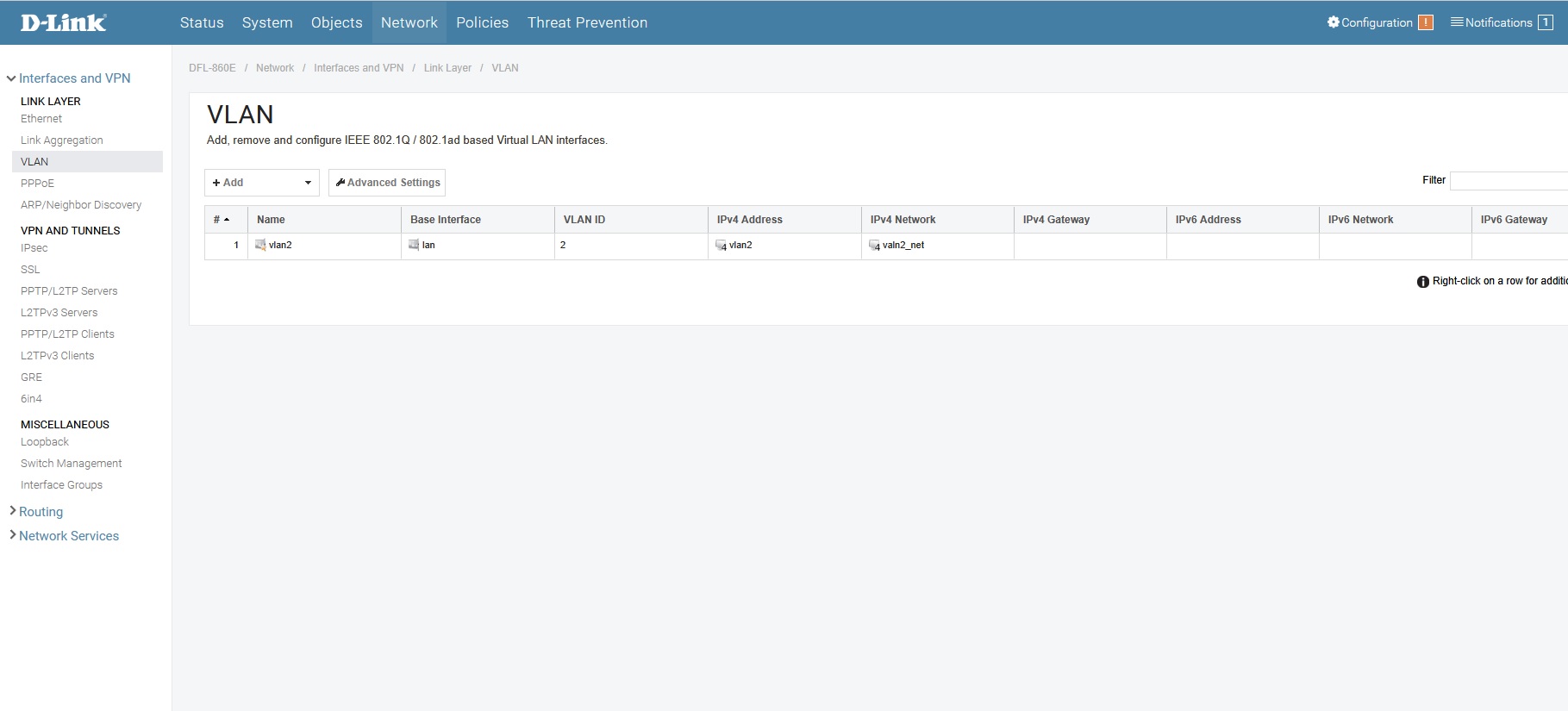Open the Notifications list icon
Viewport: 1568px width, 711px height.
[x=1457, y=22]
